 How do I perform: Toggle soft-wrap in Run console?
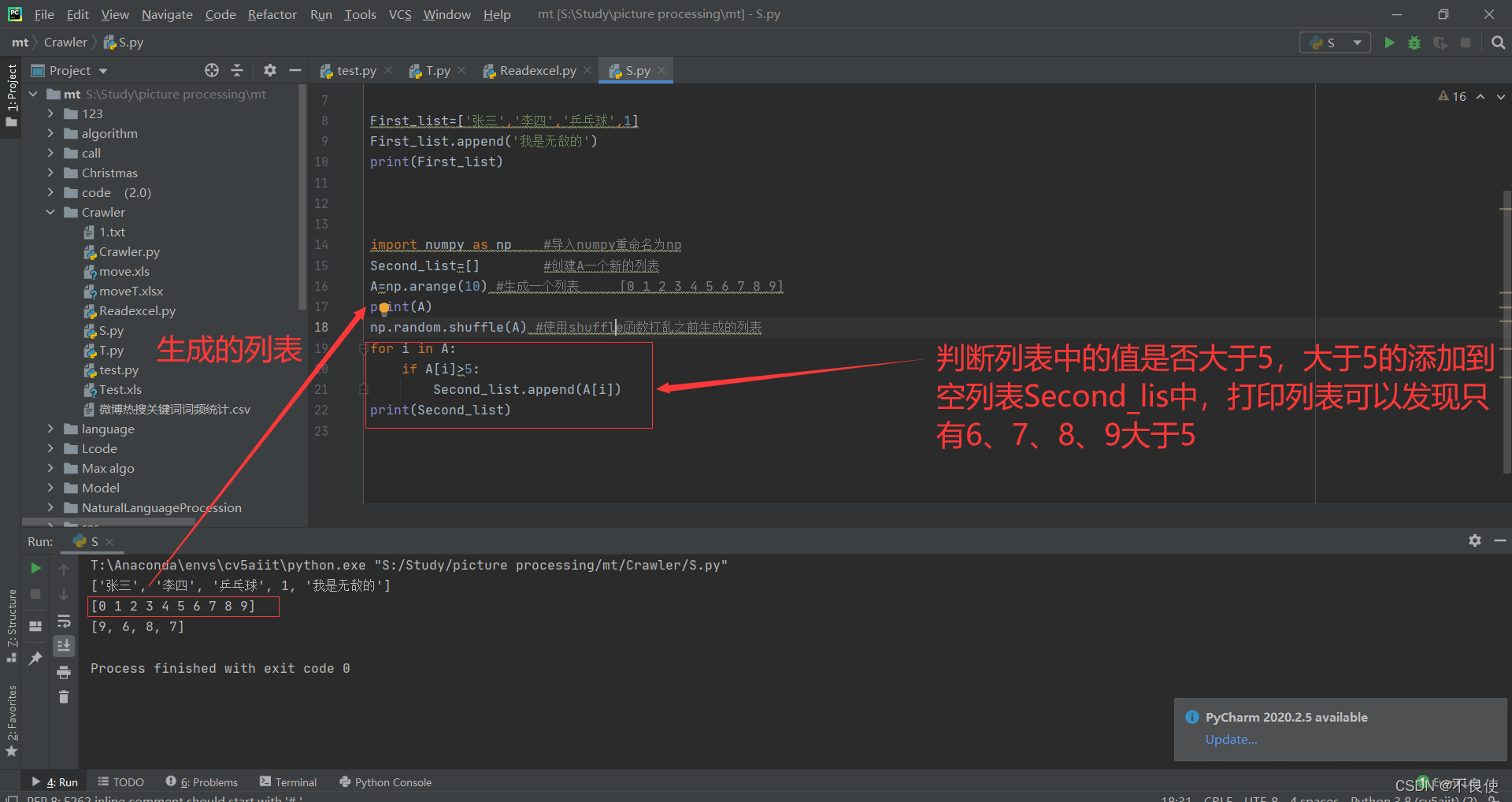(x=64, y=621)
